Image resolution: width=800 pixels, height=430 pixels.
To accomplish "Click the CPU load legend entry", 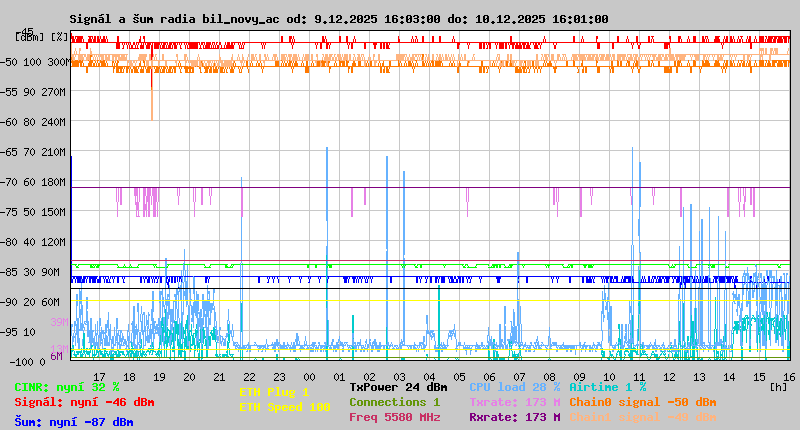I will [514, 387].
